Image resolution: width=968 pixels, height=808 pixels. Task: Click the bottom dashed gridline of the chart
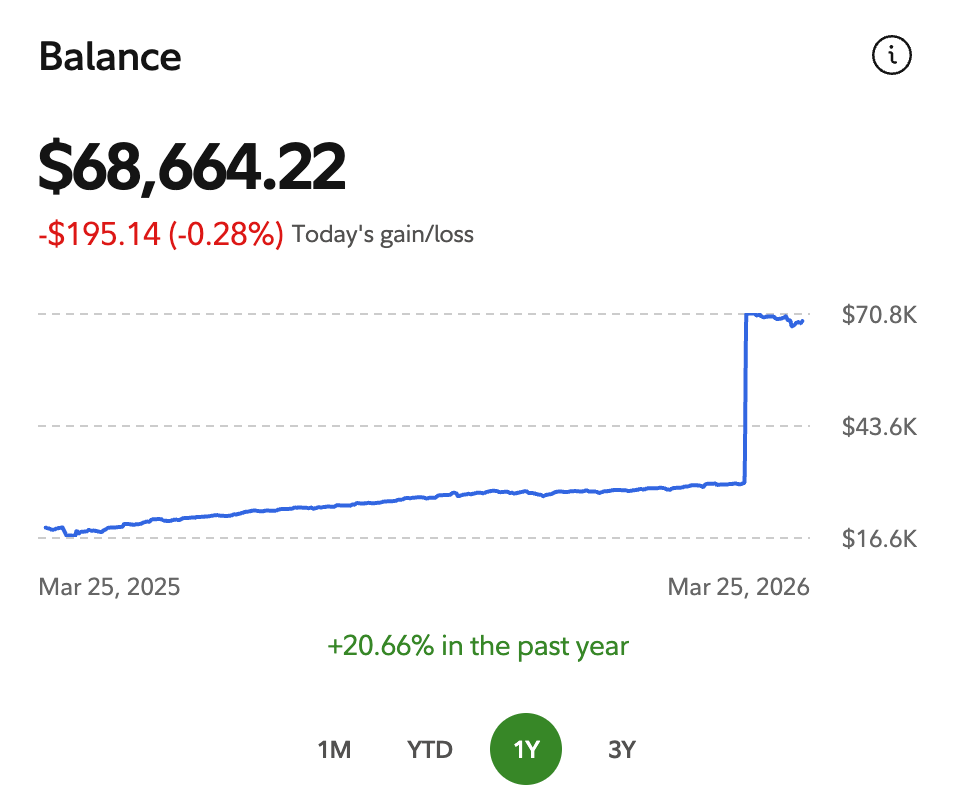pyautogui.click(x=400, y=538)
